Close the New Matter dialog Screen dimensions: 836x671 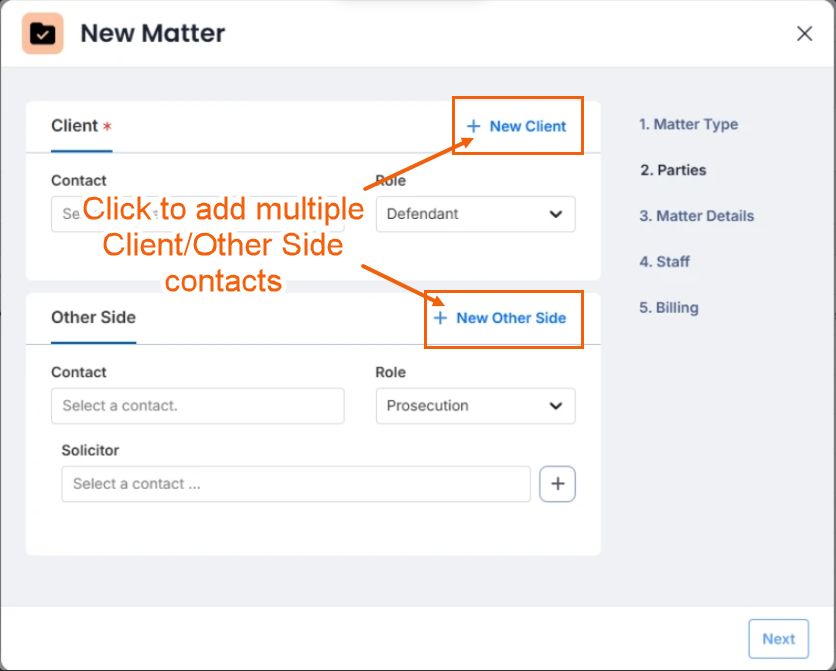[804, 34]
